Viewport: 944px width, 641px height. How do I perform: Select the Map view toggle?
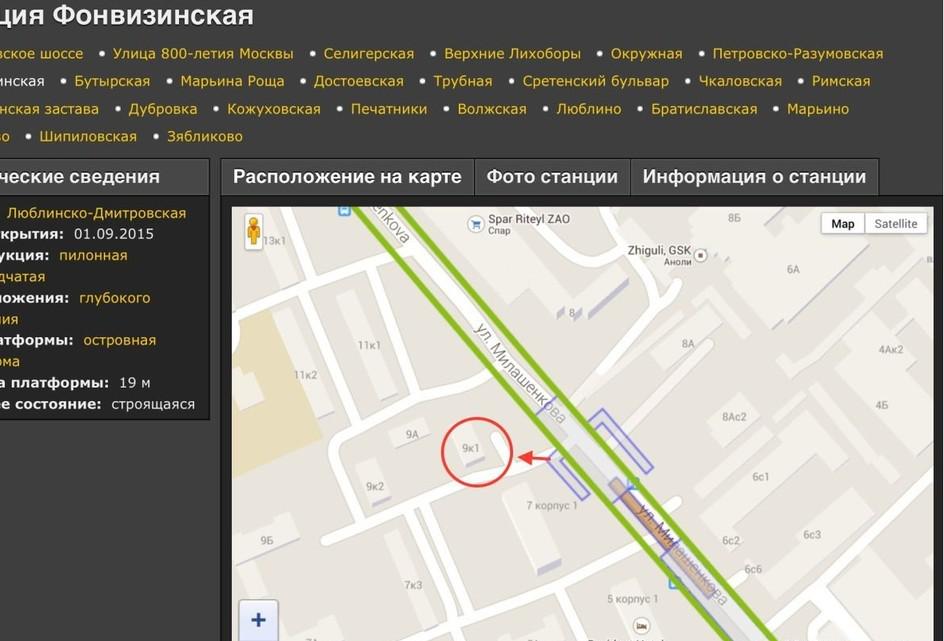pos(842,224)
